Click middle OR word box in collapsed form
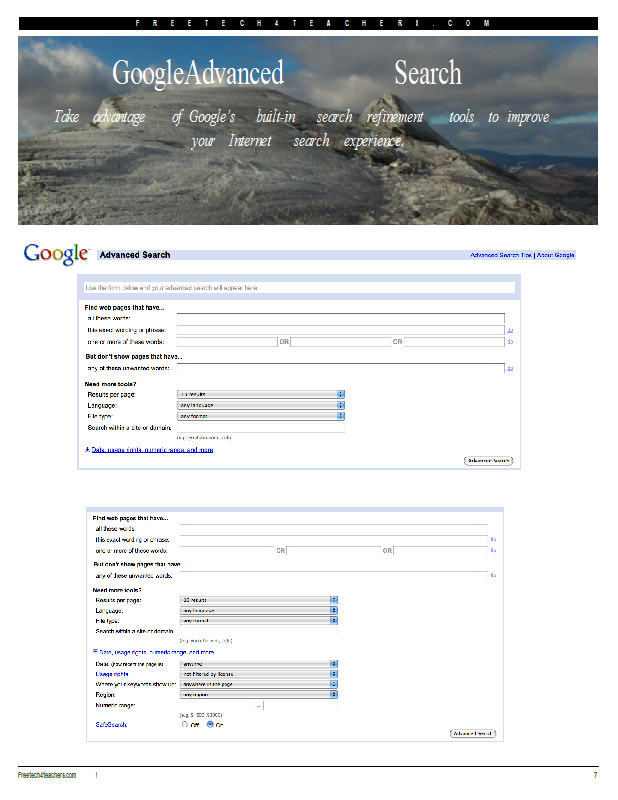The width and height of the screenshot is (618, 800). tap(340, 342)
